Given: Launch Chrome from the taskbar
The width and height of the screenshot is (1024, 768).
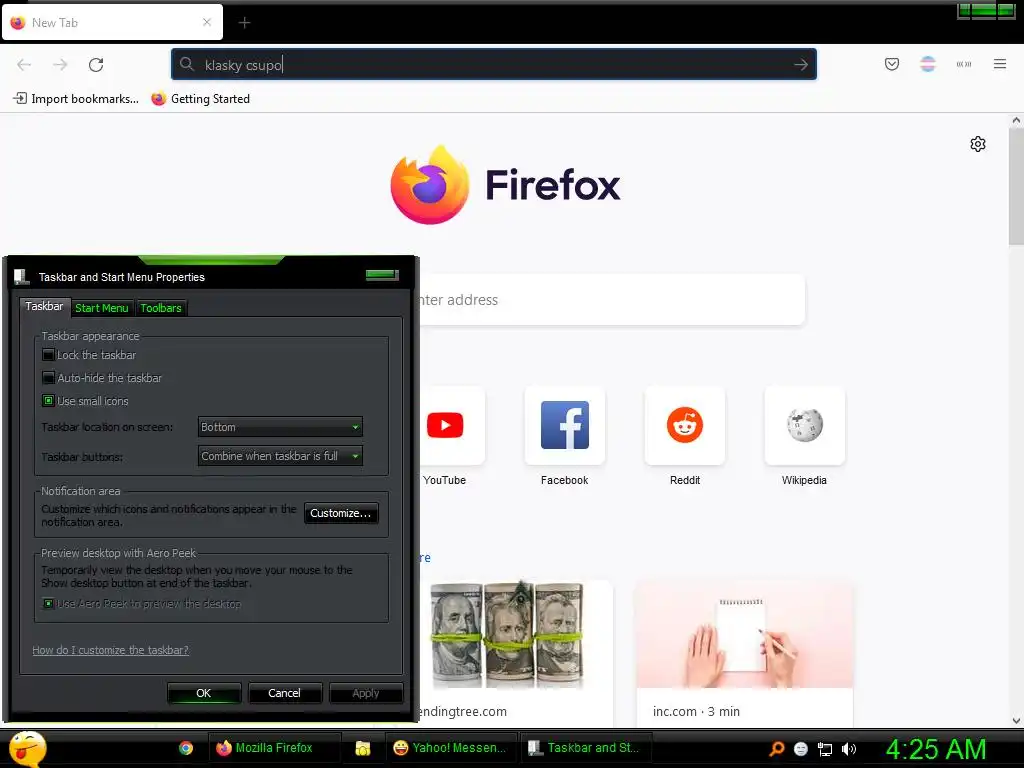Looking at the screenshot, I should (x=186, y=748).
